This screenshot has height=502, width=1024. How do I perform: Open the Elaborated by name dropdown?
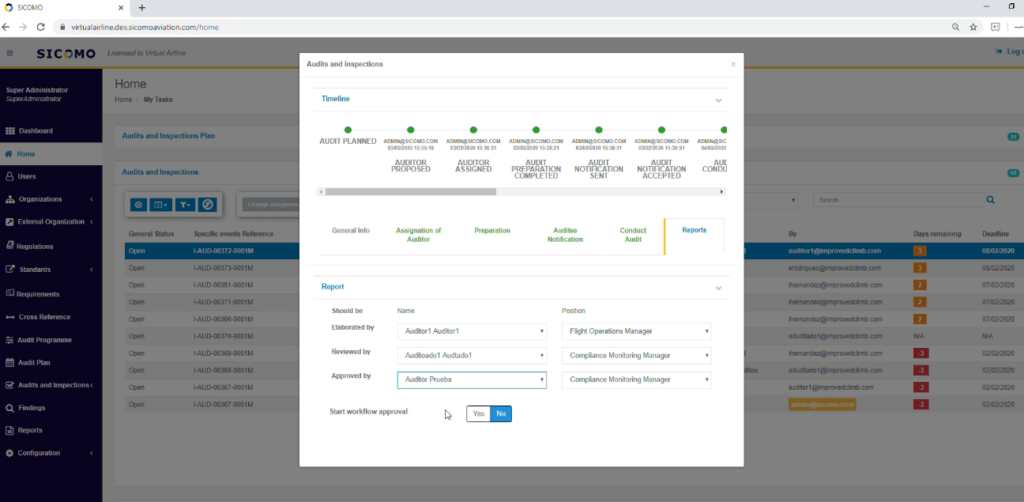click(471, 331)
